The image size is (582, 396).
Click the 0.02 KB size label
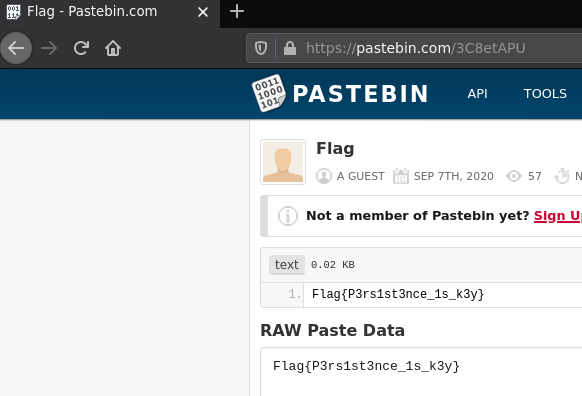pyautogui.click(x=333, y=265)
